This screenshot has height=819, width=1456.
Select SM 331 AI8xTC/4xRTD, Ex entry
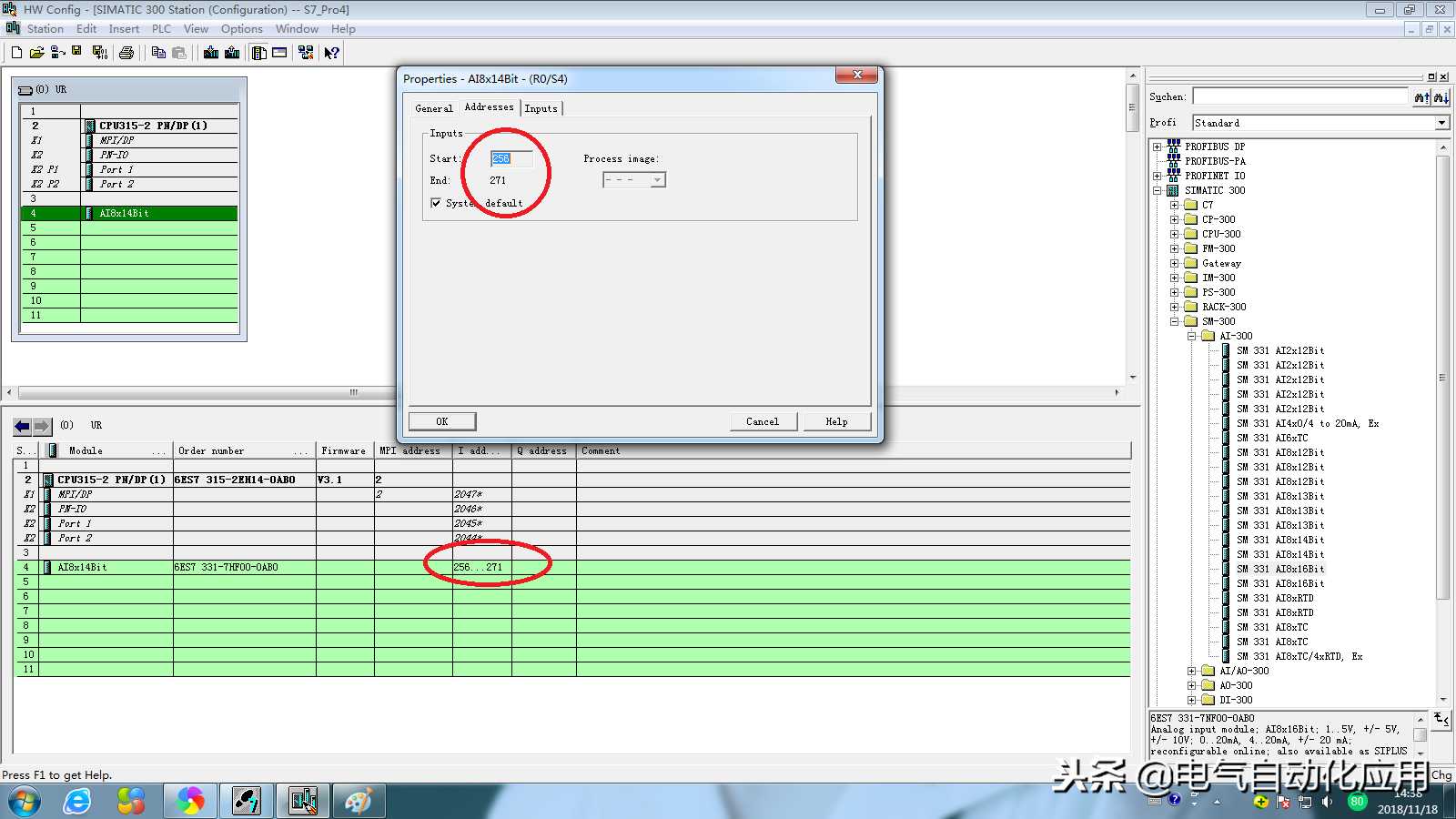click(1299, 656)
